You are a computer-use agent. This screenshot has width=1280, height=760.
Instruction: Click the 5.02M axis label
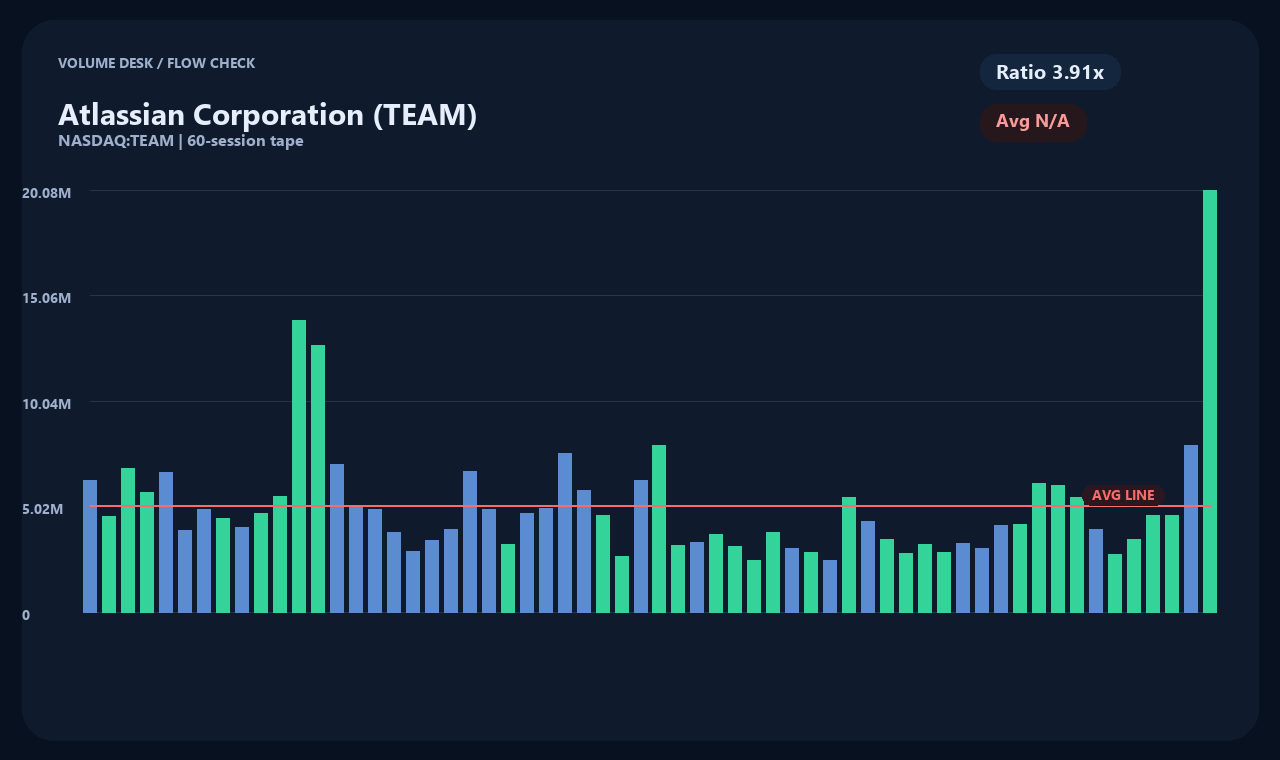tap(43, 509)
